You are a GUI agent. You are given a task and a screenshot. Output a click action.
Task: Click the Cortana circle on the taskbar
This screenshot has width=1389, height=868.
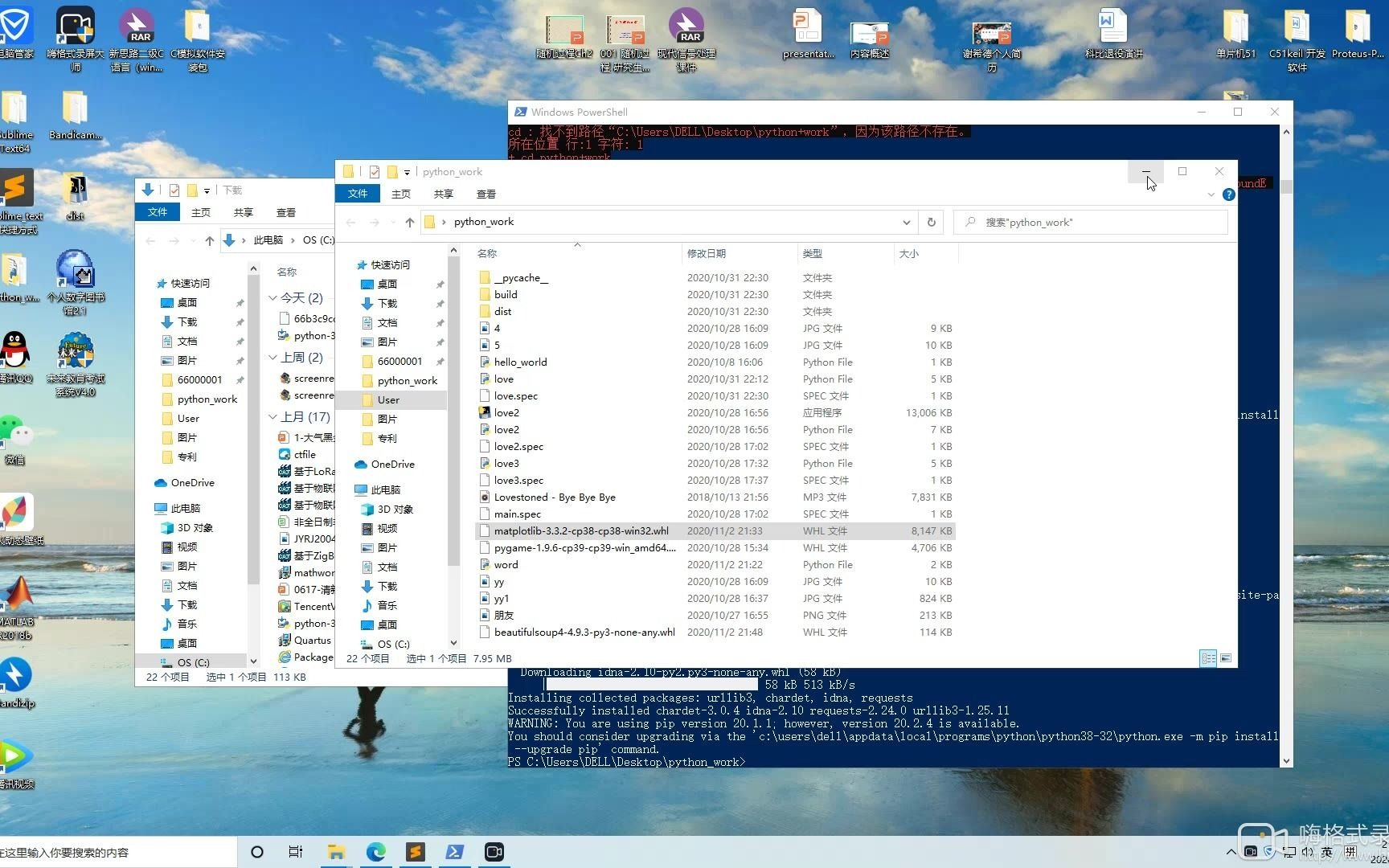(x=257, y=852)
